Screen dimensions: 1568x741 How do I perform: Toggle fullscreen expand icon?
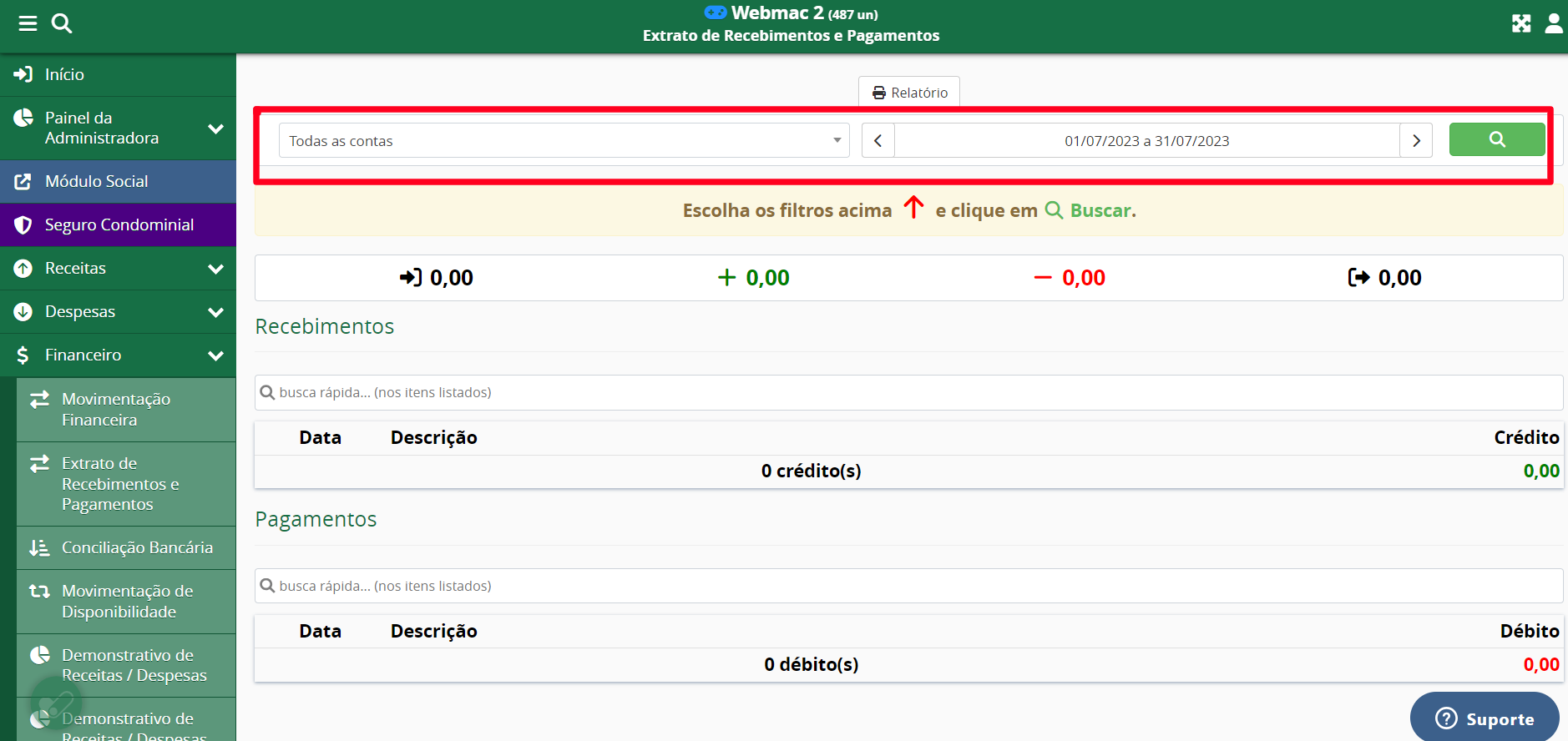pyautogui.click(x=1521, y=23)
